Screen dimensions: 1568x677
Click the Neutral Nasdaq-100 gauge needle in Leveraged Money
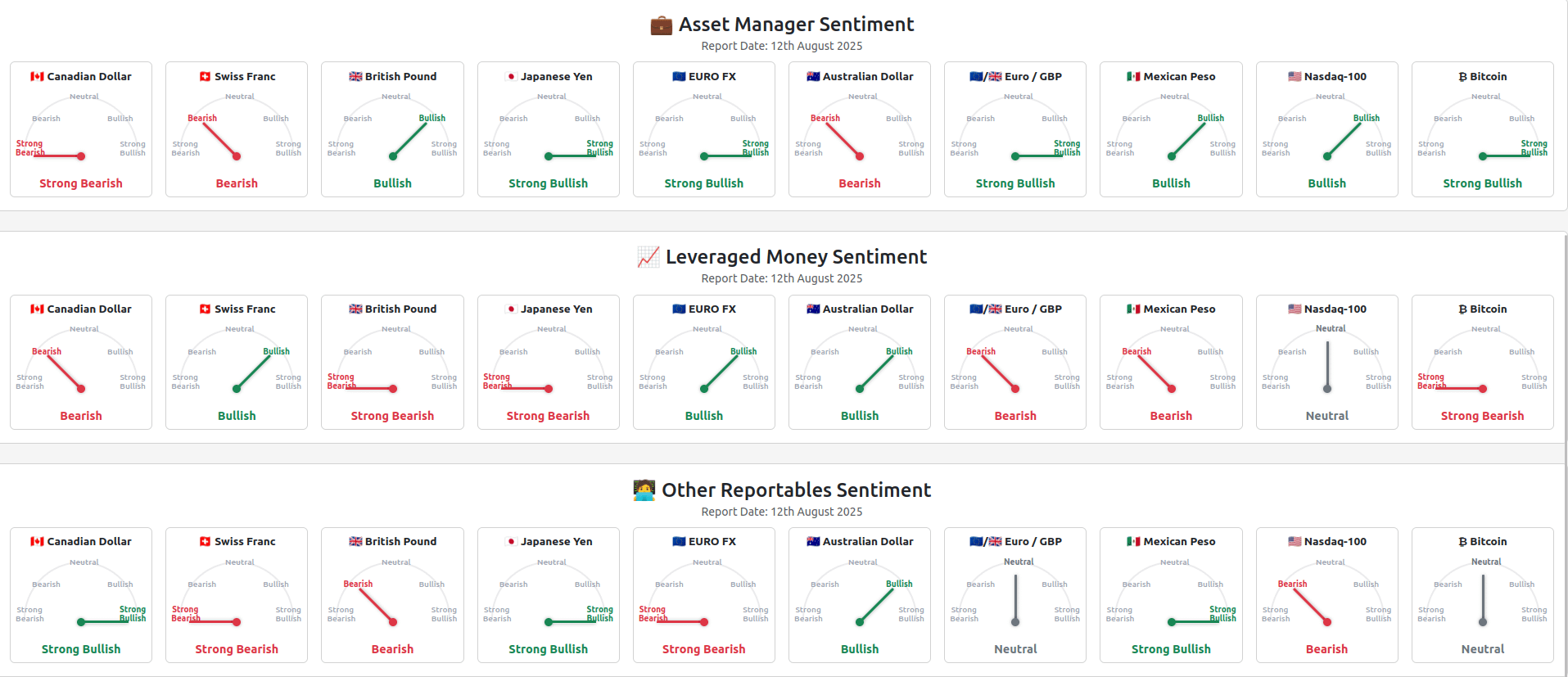(x=1327, y=366)
